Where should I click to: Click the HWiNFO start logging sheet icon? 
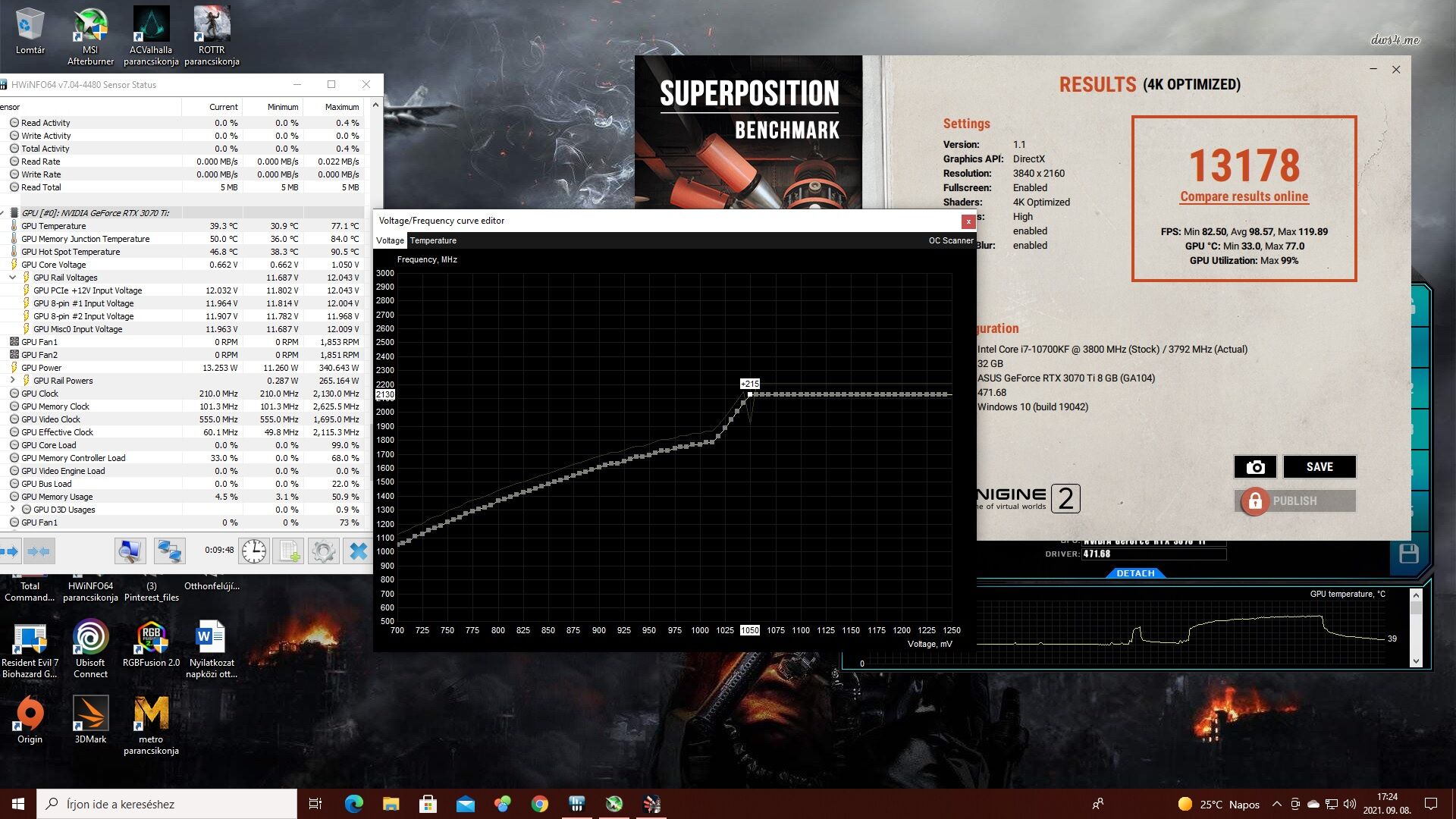tap(289, 551)
